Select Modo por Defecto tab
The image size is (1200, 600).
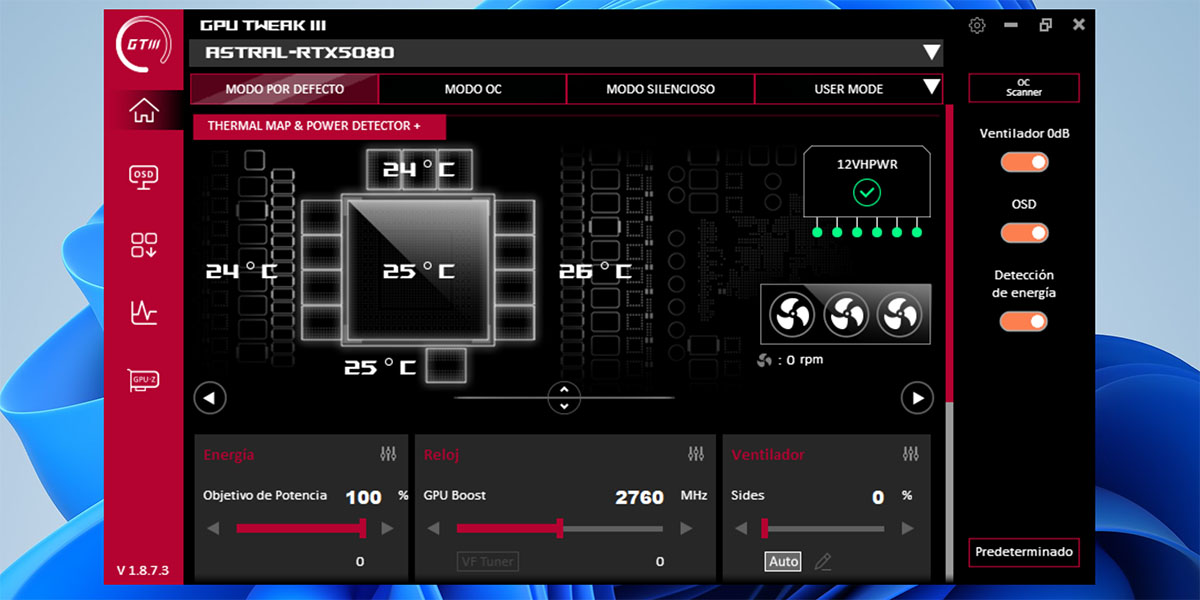tap(285, 89)
